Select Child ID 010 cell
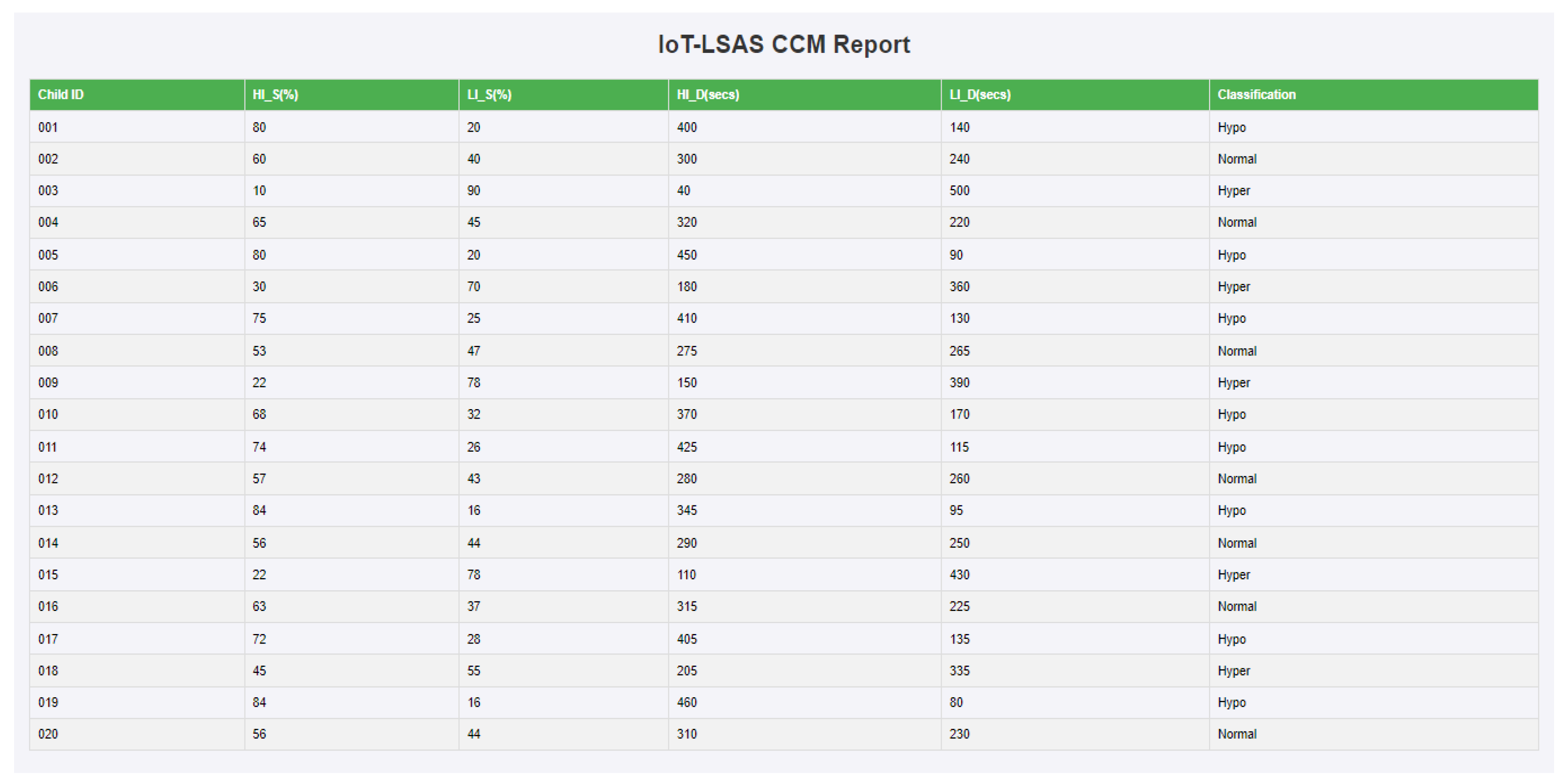 click(48, 414)
